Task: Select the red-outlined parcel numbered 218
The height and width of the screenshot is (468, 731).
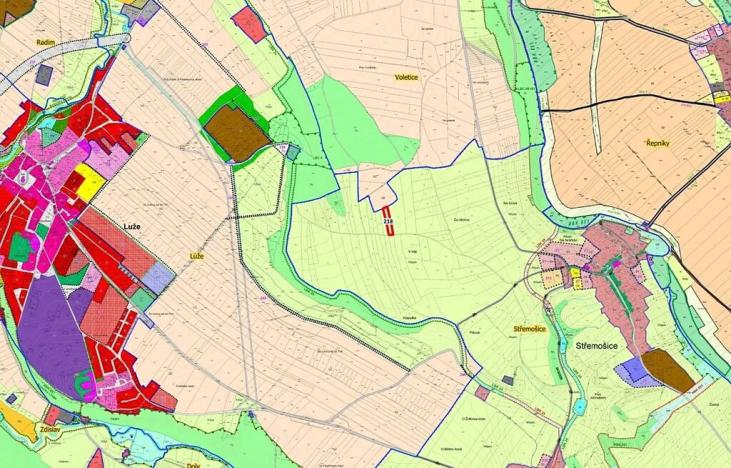Action: point(388,220)
